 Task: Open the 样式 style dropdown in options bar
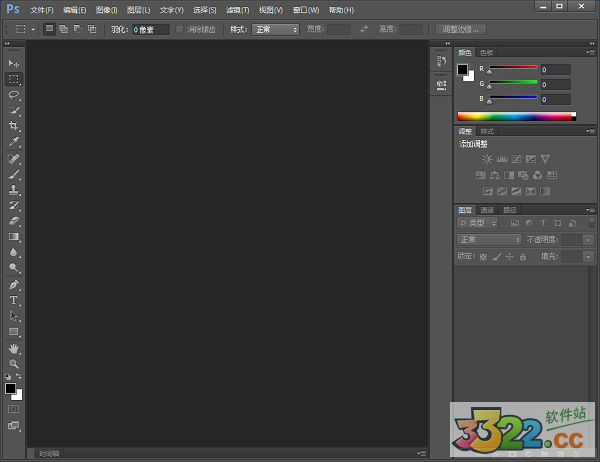pyautogui.click(x=275, y=30)
